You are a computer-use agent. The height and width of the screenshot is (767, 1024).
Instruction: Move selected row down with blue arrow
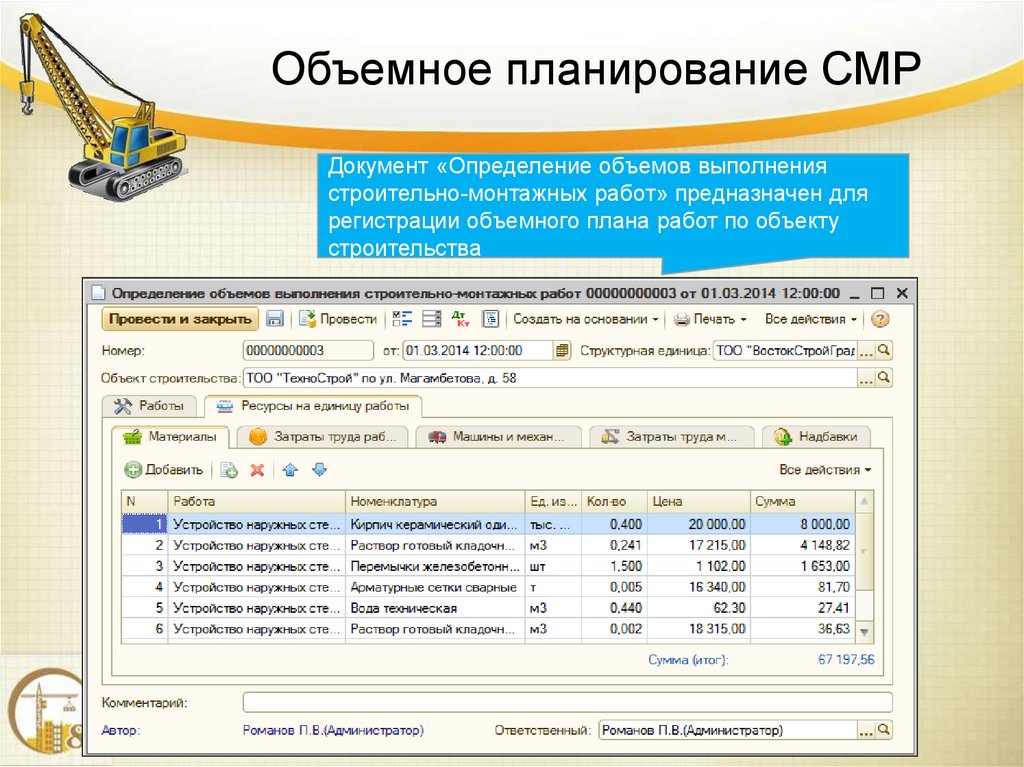[x=319, y=470]
